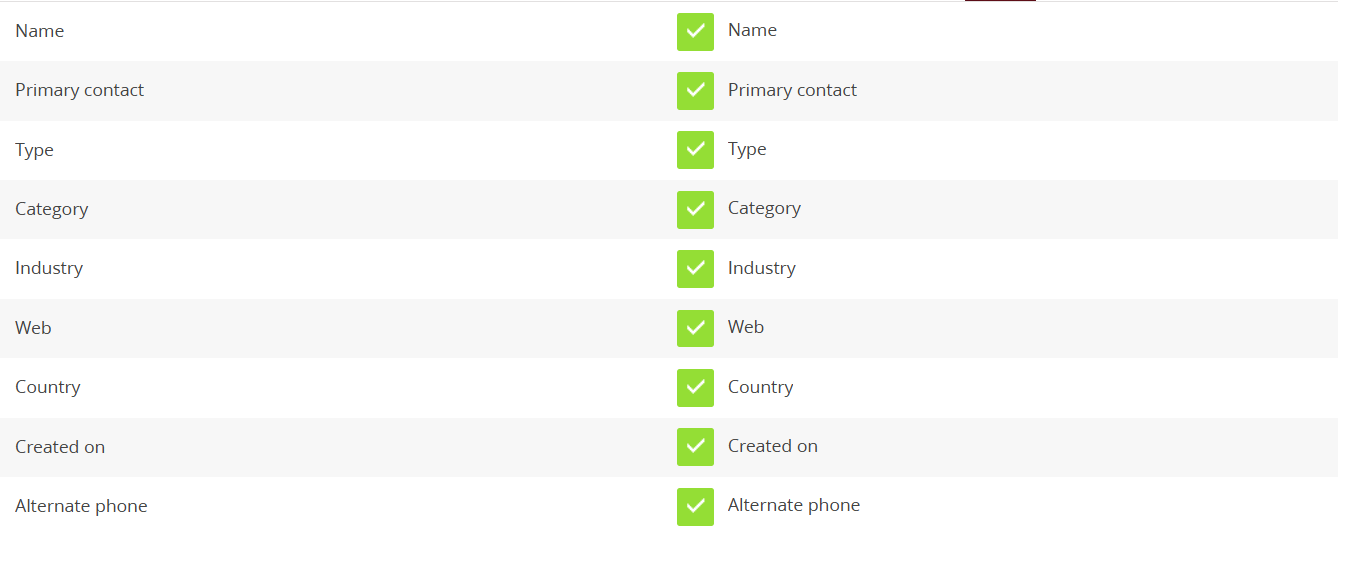Uncheck the green Name checkbox
Image resolution: width=1353 pixels, height=573 pixels.
coord(695,31)
